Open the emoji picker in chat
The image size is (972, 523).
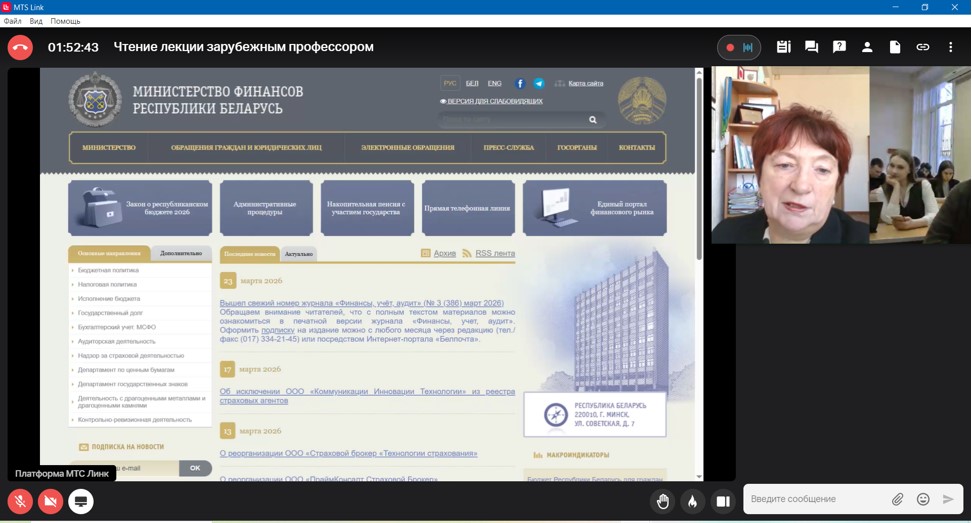(x=923, y=499)
